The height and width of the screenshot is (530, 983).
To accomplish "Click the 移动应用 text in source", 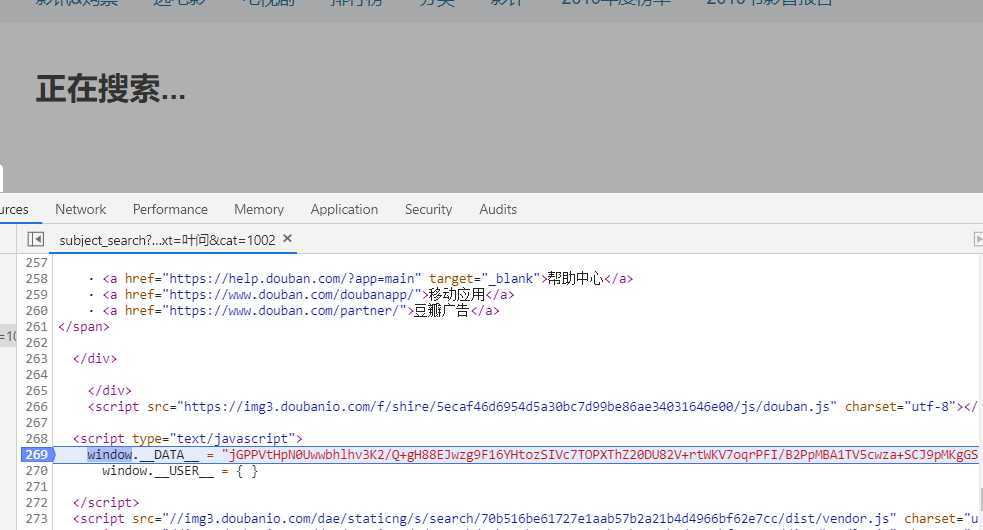I will click(456, 295).
